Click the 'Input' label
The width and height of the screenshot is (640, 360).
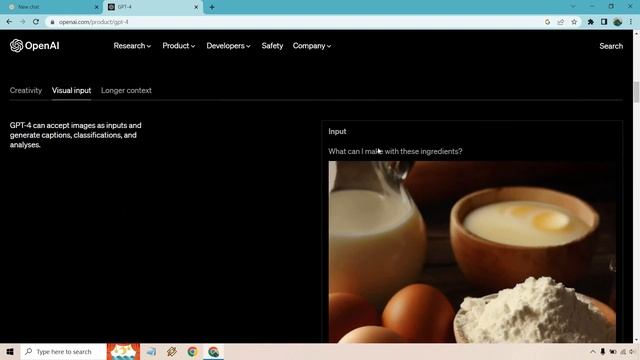click(x=337, y=131)
